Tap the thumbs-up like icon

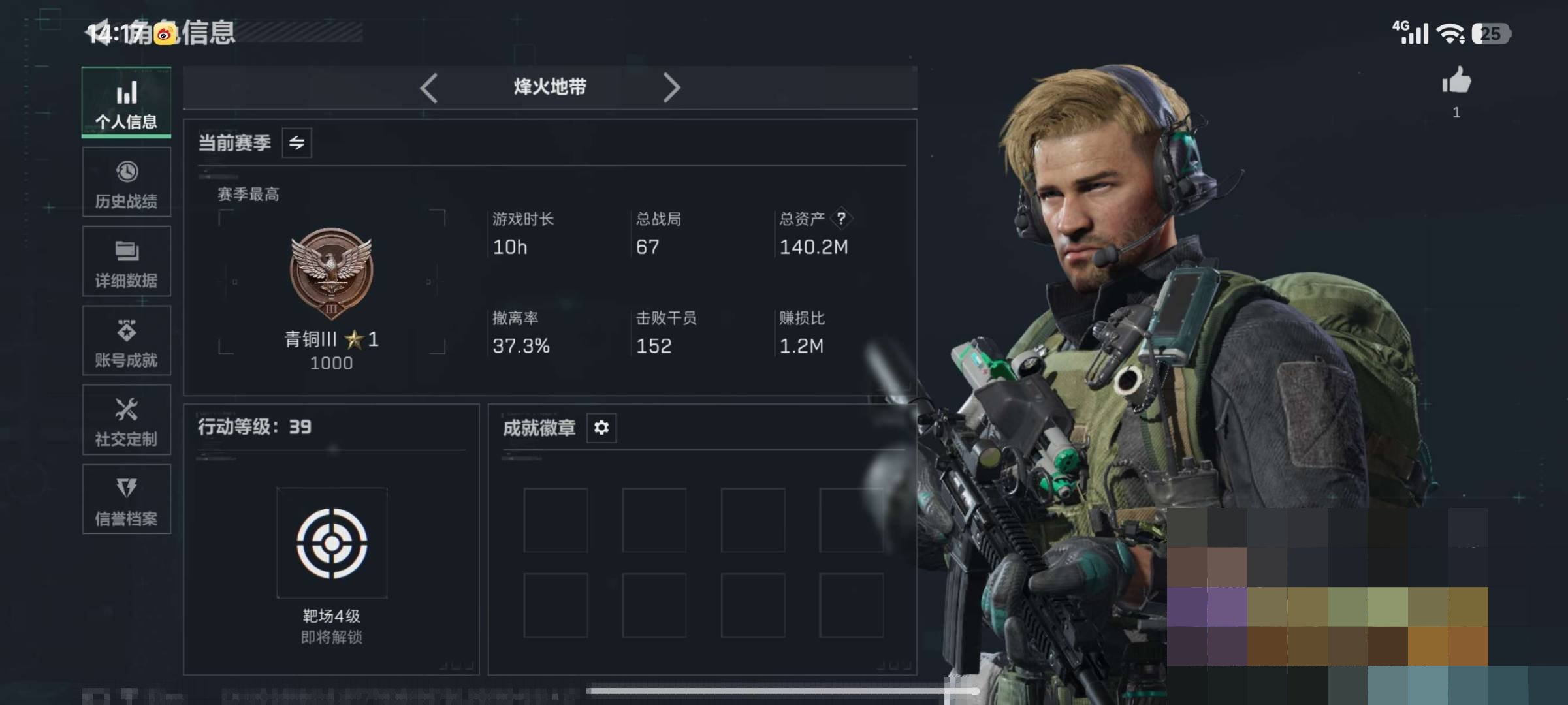click(1456, 81)
